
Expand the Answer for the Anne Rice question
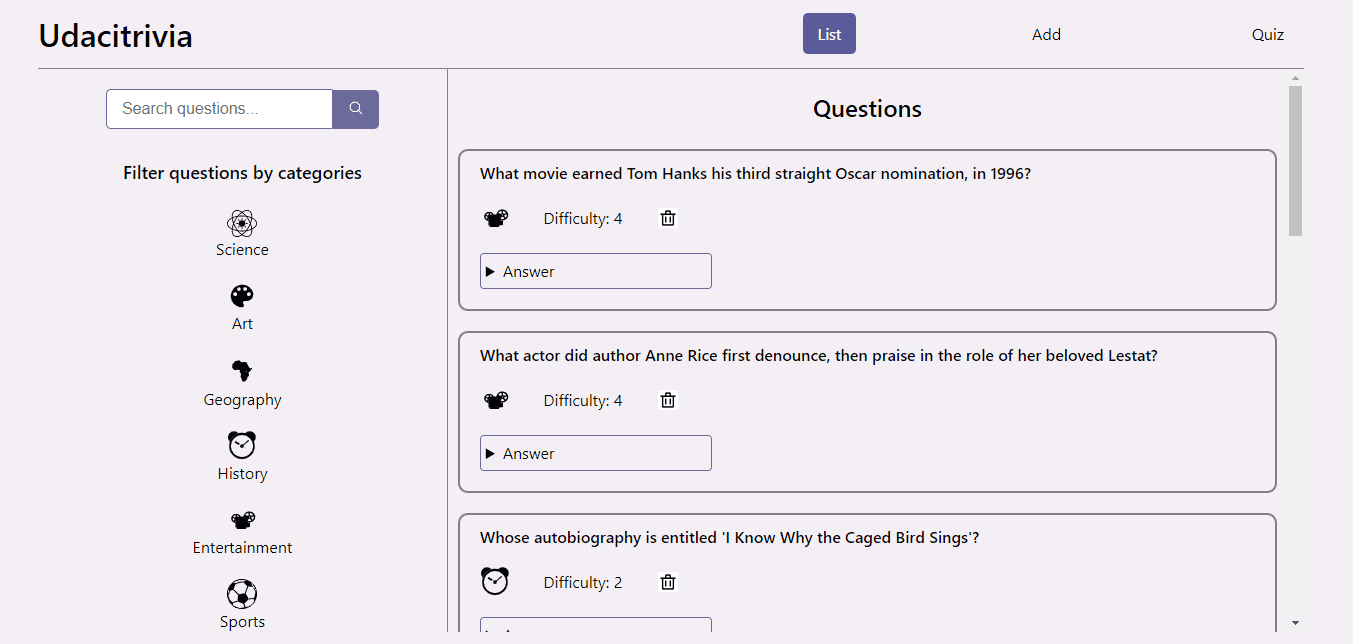(x=595, y=452)
